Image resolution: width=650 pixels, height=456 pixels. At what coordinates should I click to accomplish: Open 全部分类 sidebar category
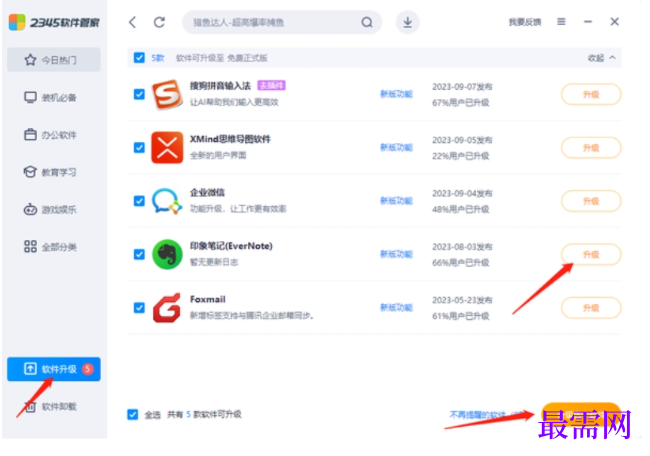[x=54, y=247]
